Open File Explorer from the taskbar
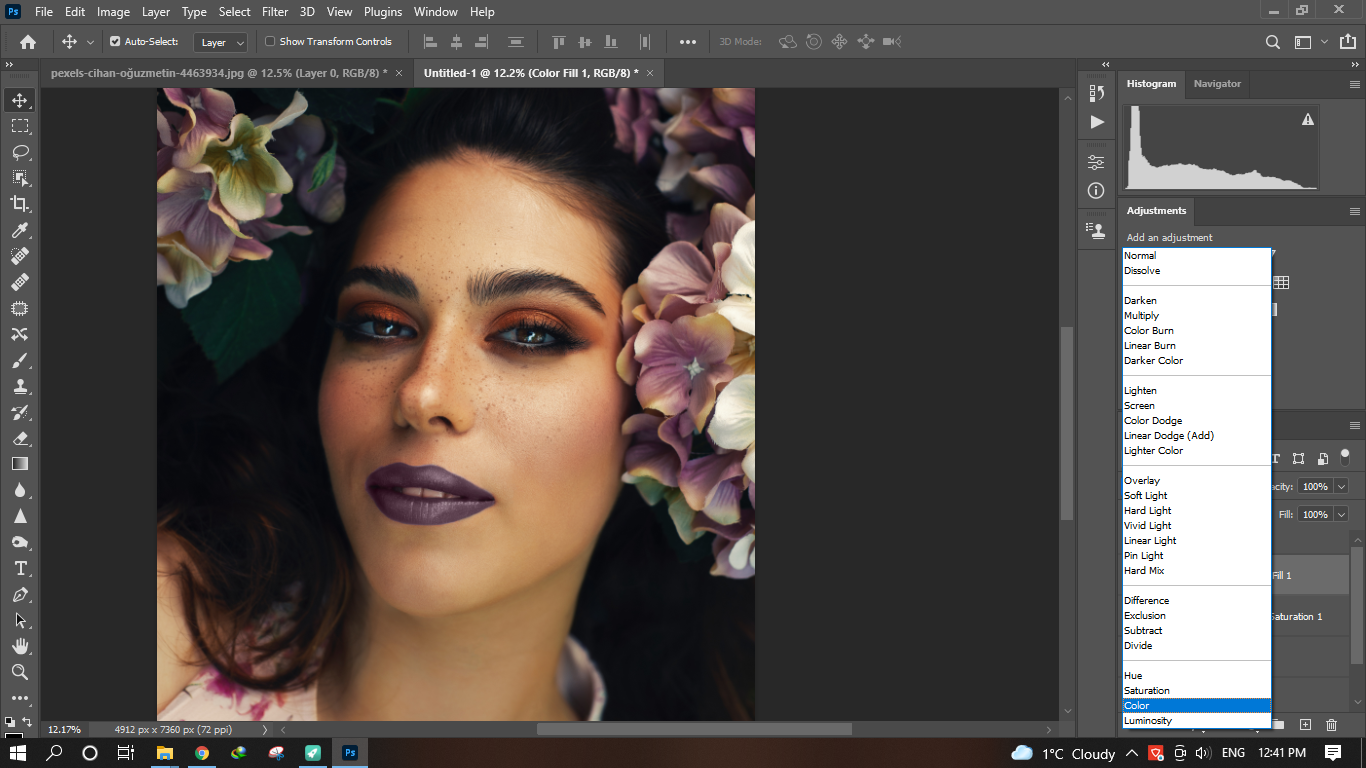 click(164, 753)
